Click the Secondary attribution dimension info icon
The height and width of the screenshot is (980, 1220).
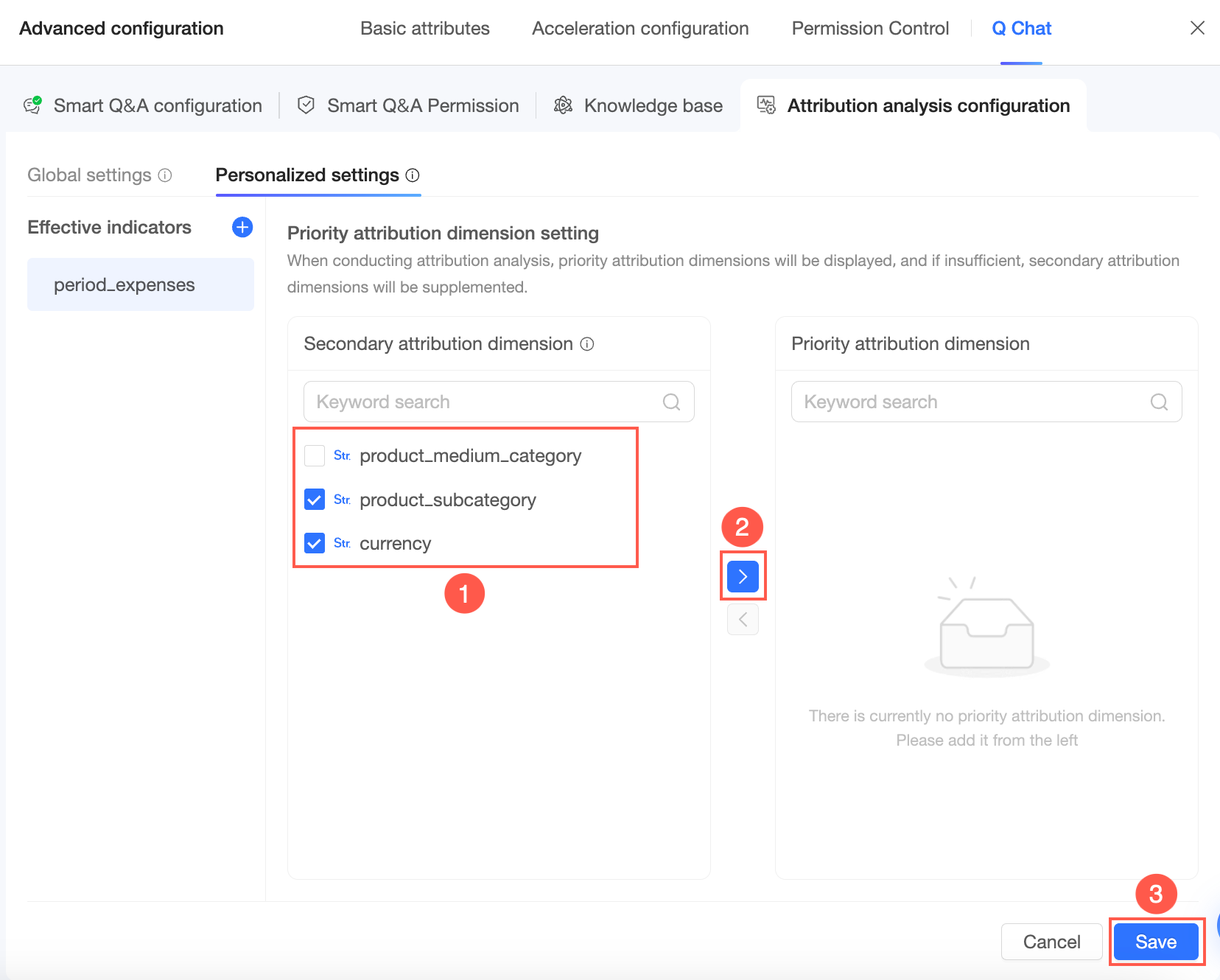pos(587,344)
